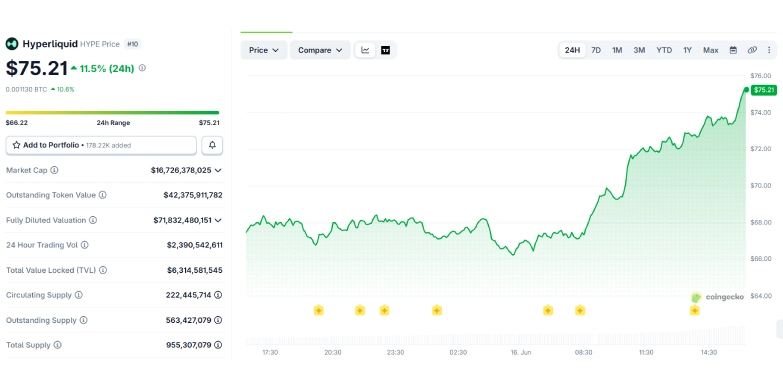783x388 pixels.
Task: Click the #10 rank badge
Action: [132, 44]
